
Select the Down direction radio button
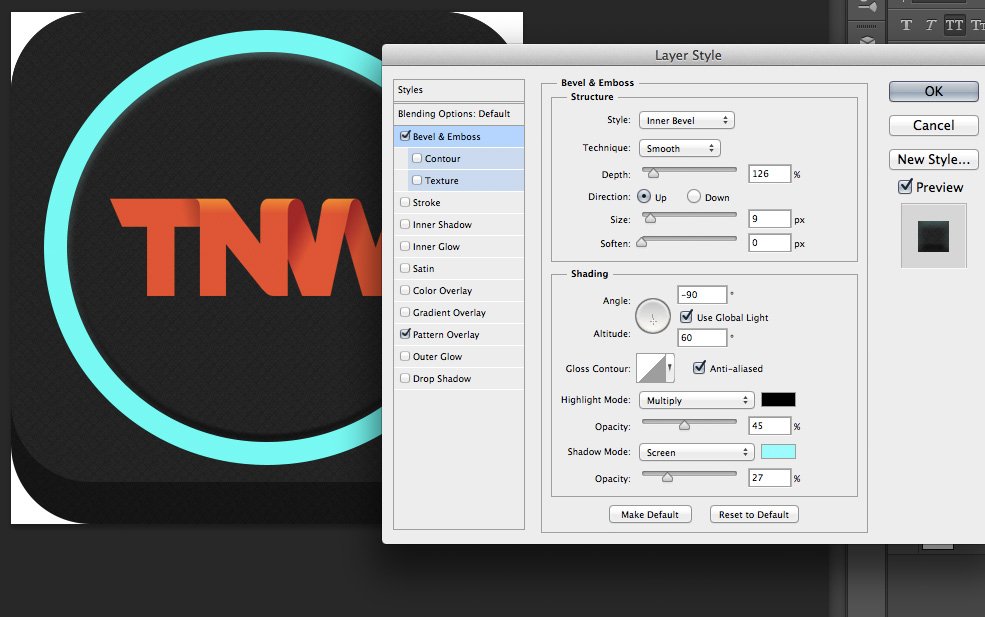[694, 197]
